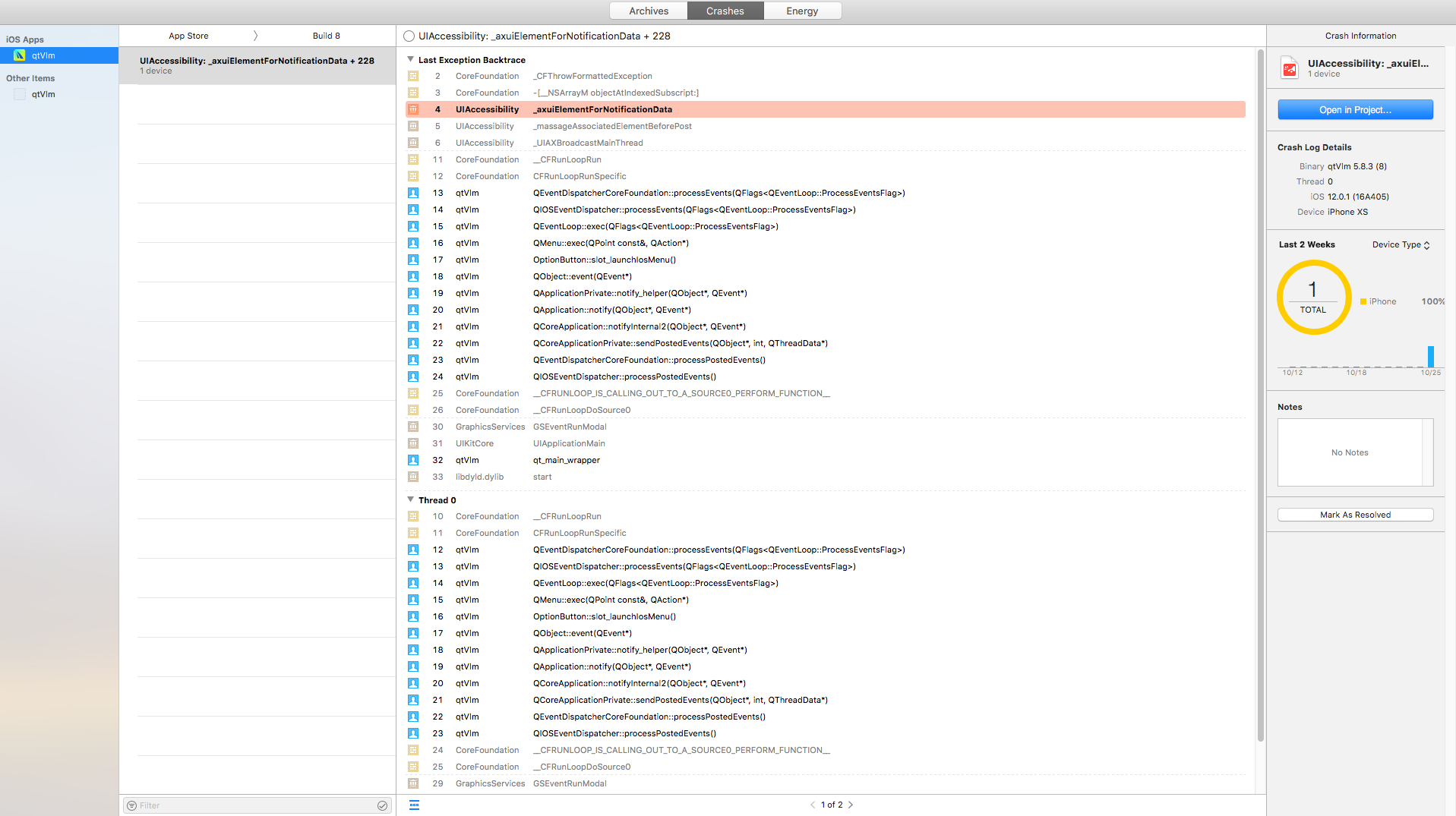Click user frame icon for QObject::event row 18

click(x=413, y=276)
